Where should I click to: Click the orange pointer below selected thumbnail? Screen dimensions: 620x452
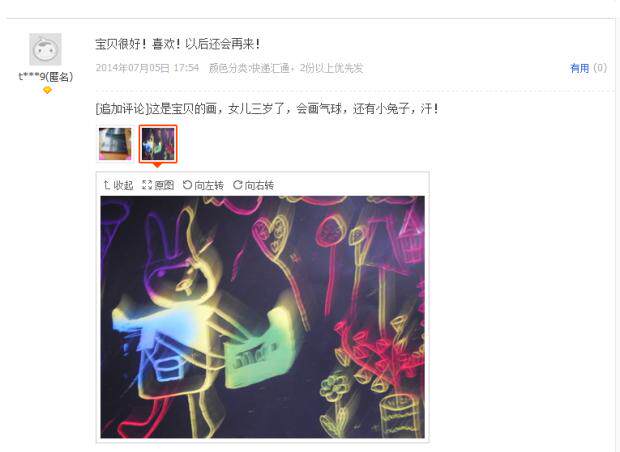(x=158, y=165)
